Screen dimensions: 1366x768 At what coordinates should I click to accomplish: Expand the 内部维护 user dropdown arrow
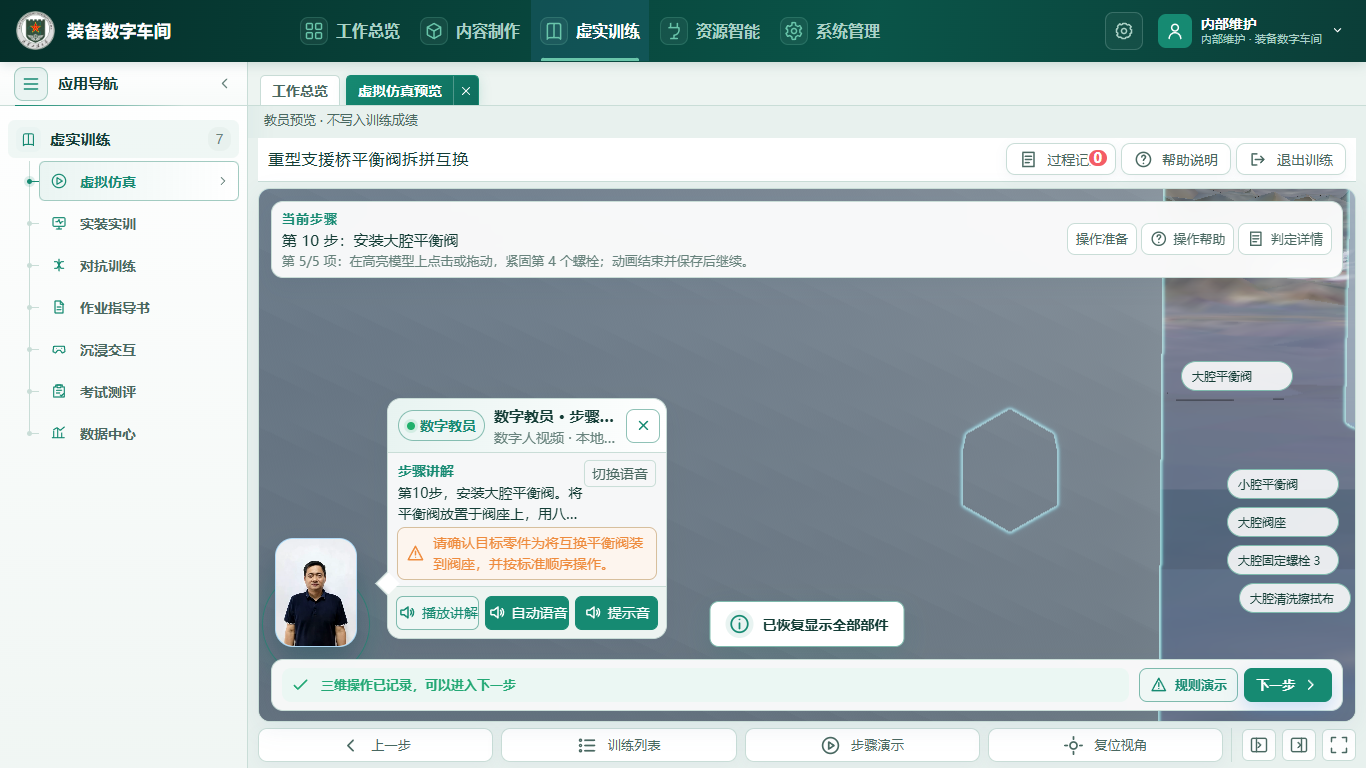pyautogui.click(x=1338, y=31)
